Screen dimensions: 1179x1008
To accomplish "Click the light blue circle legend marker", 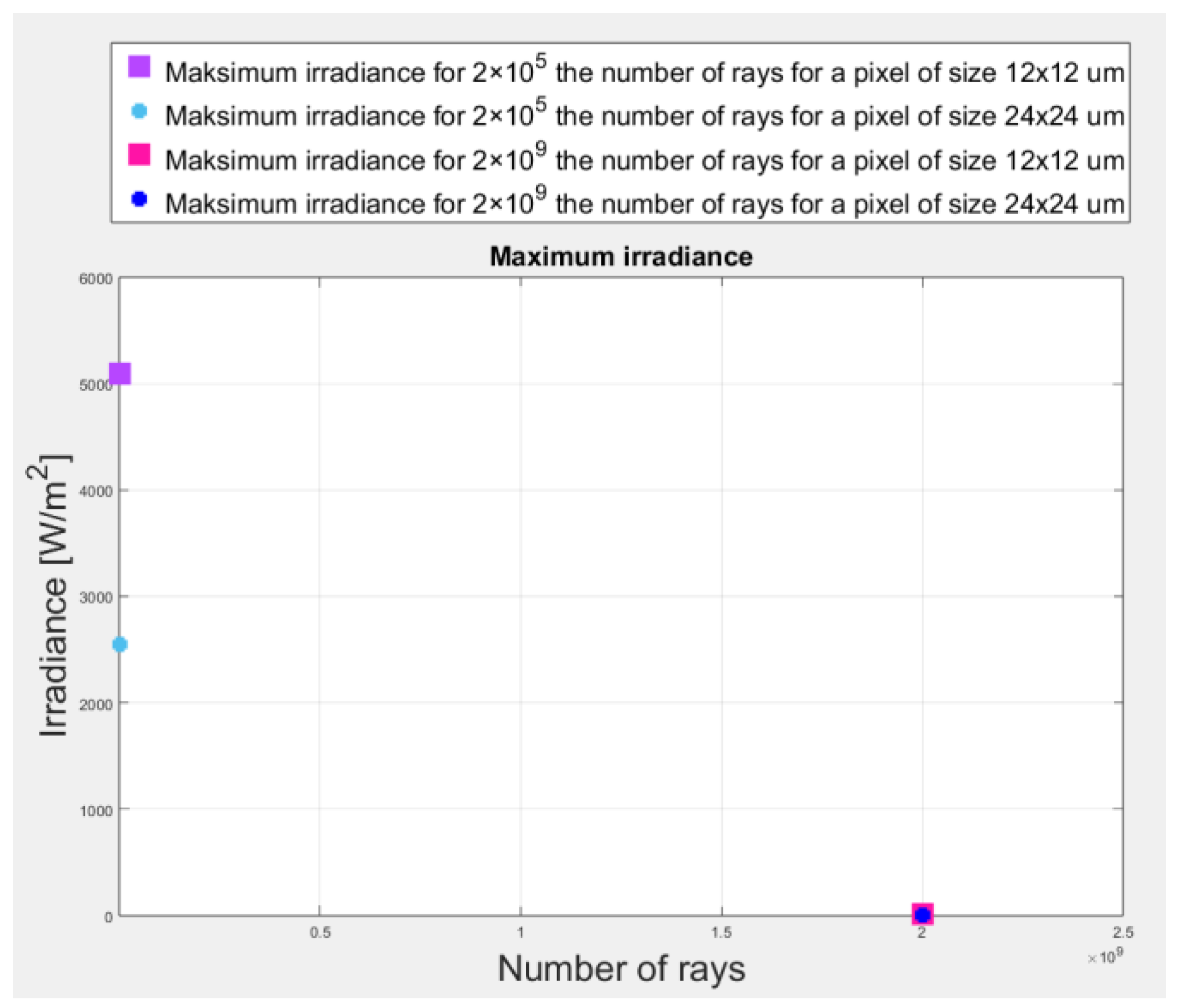I will (x=139, y=111).
